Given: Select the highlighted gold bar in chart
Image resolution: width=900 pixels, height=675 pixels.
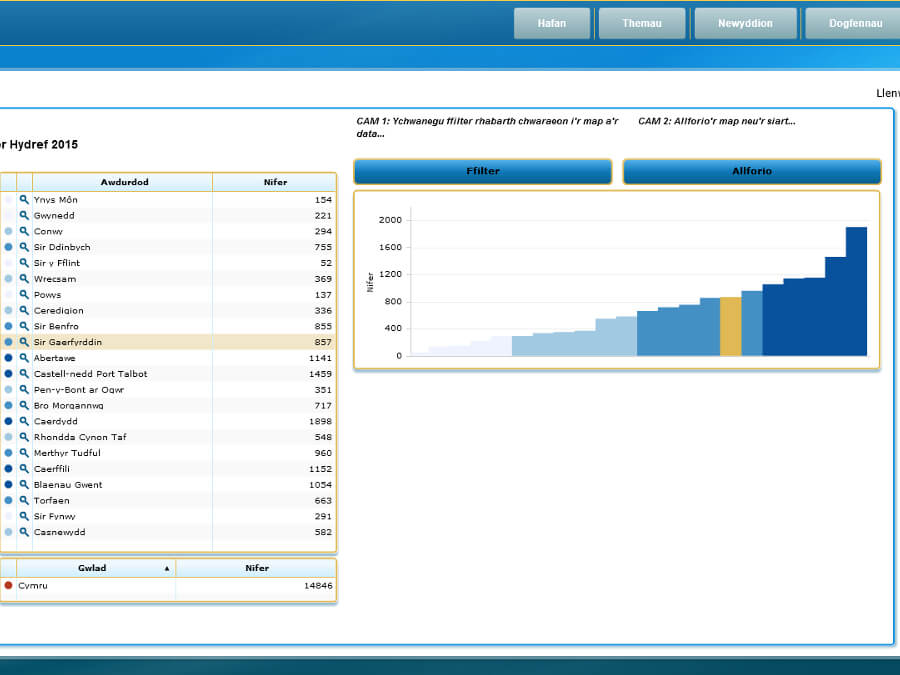Looking at the screenshot, I should [x=731, y=327].
